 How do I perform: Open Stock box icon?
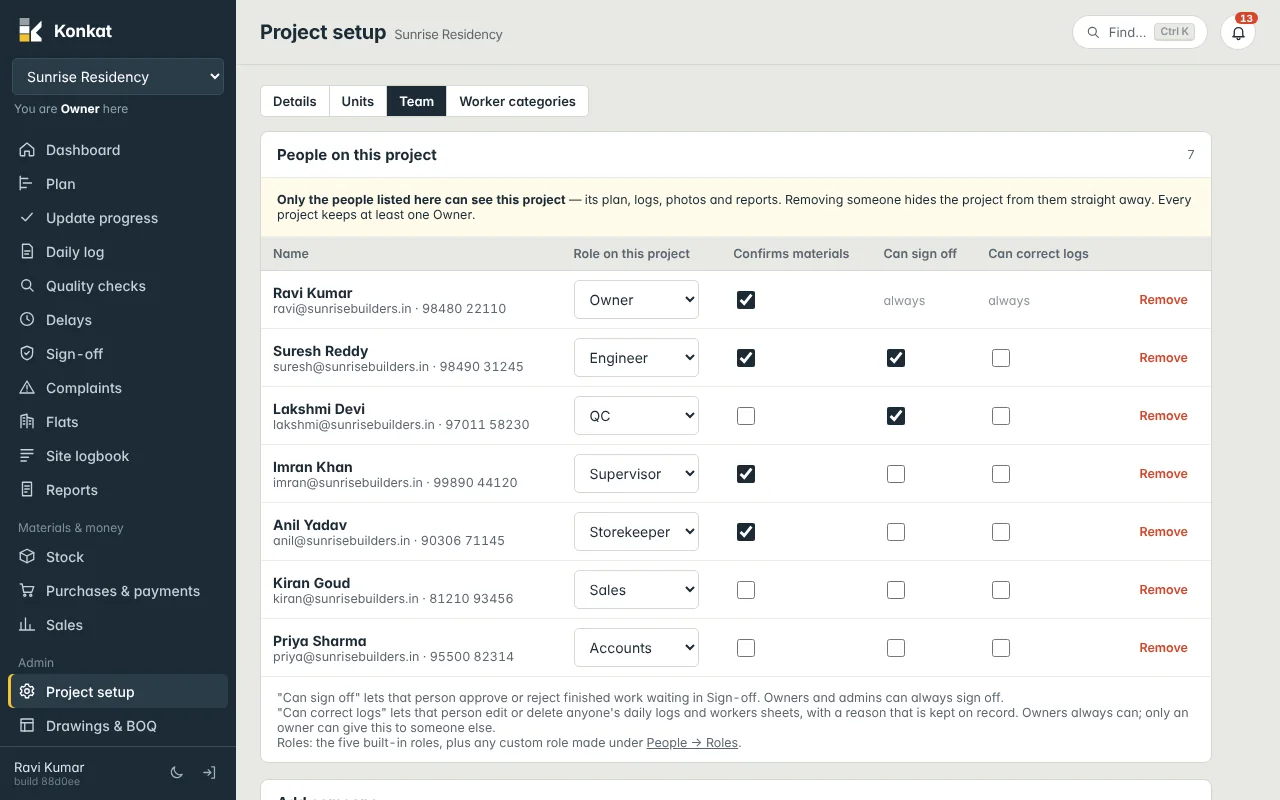point(27,557)
